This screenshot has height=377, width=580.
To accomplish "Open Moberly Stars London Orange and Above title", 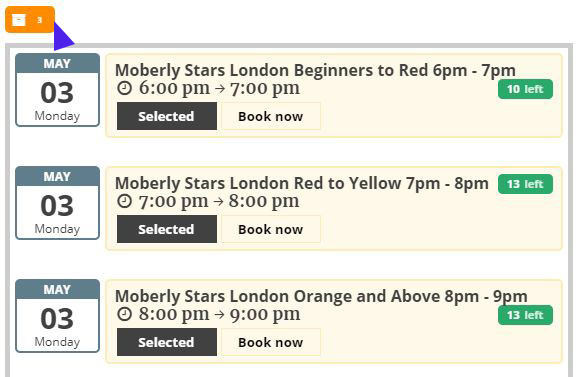I will click(321, 296).
